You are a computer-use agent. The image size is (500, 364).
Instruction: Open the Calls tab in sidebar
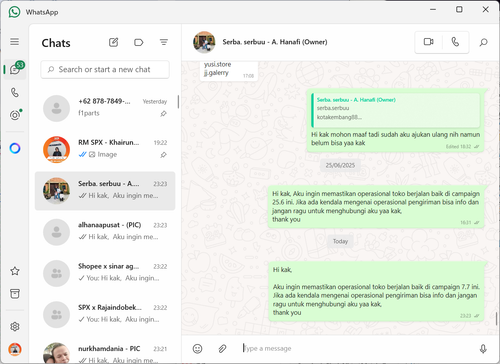click(x=15, y=92)
